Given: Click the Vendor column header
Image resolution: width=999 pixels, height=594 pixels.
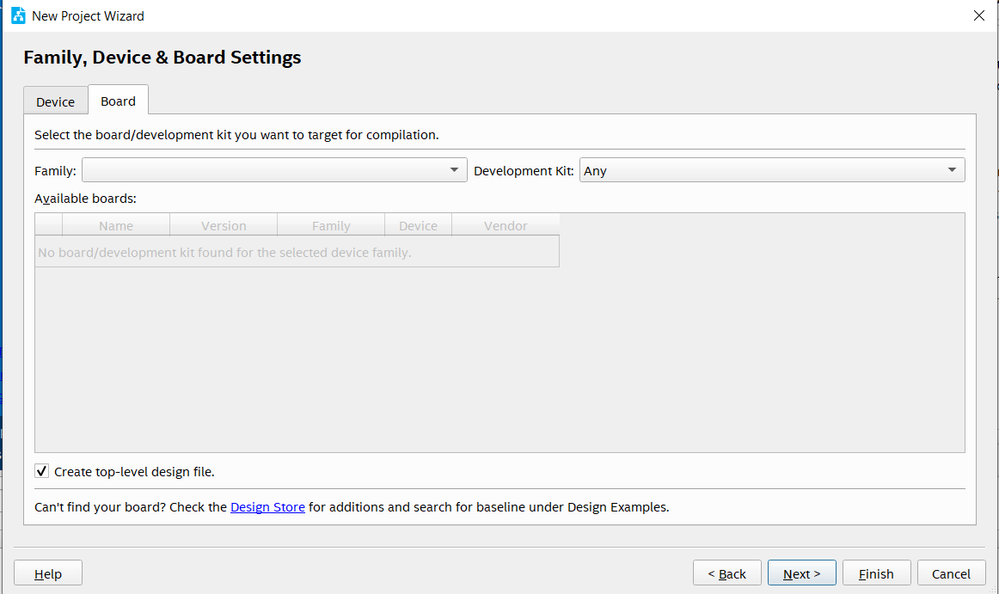Looking at the screenshot, I should click(x=505, y=226).
